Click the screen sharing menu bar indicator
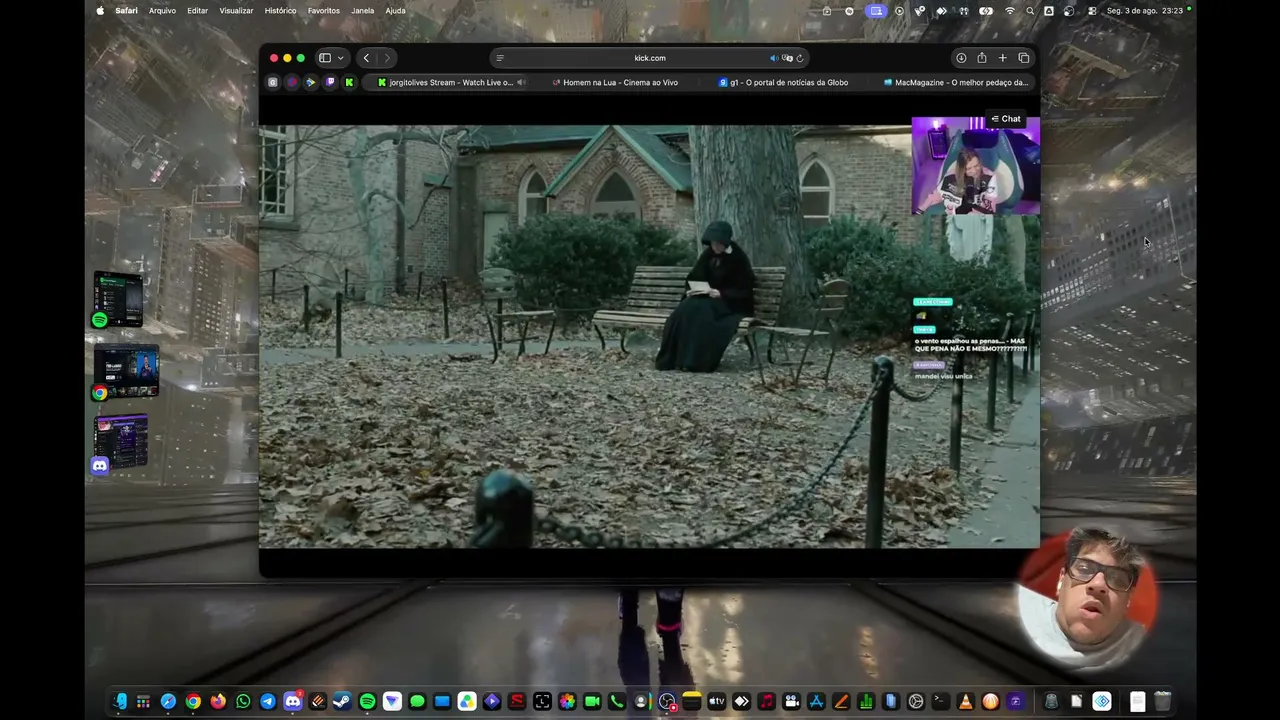The image size is (1280, 720). click(876, 11)
